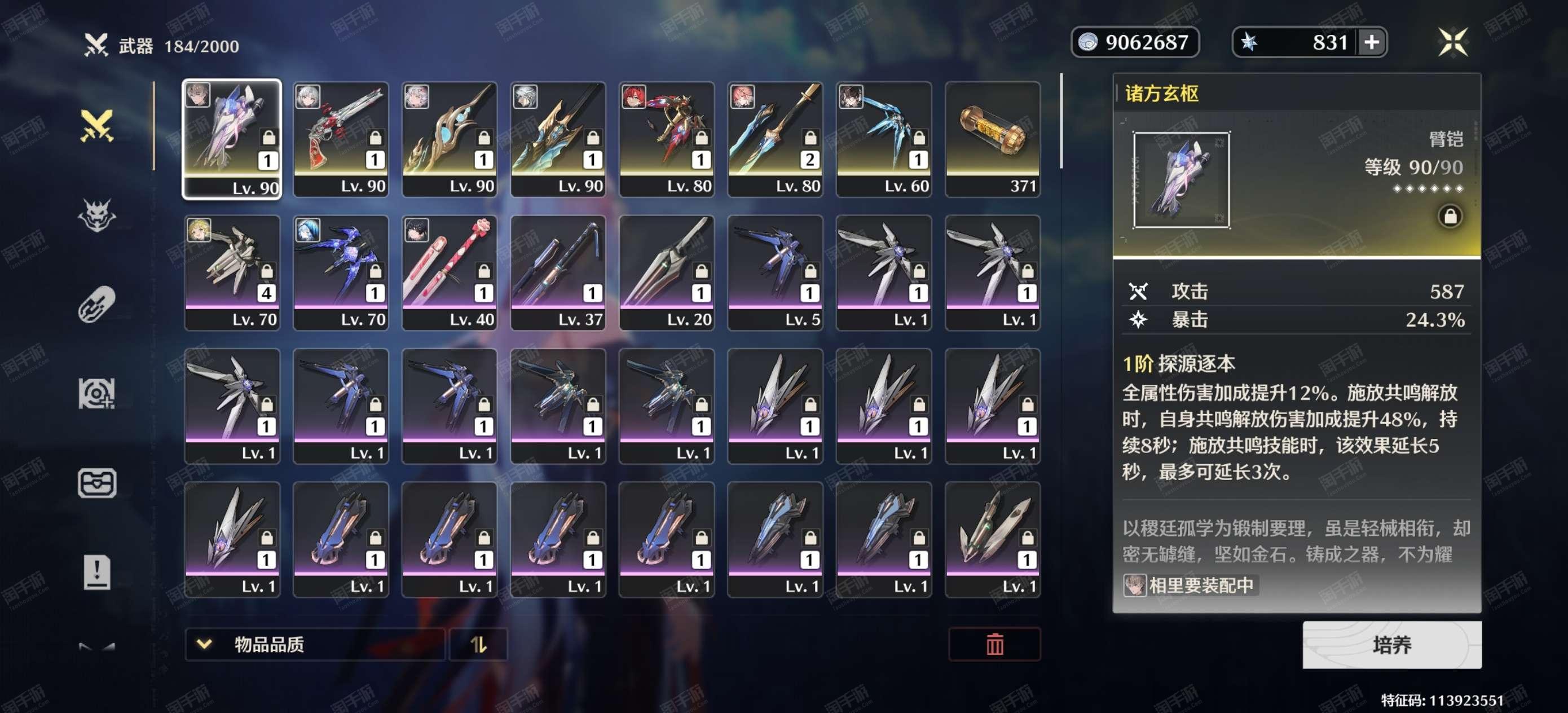The height and width of the screenshot is (713, 1568).
Task: Select the quest items exclamation mark icon
Action: 97,573
